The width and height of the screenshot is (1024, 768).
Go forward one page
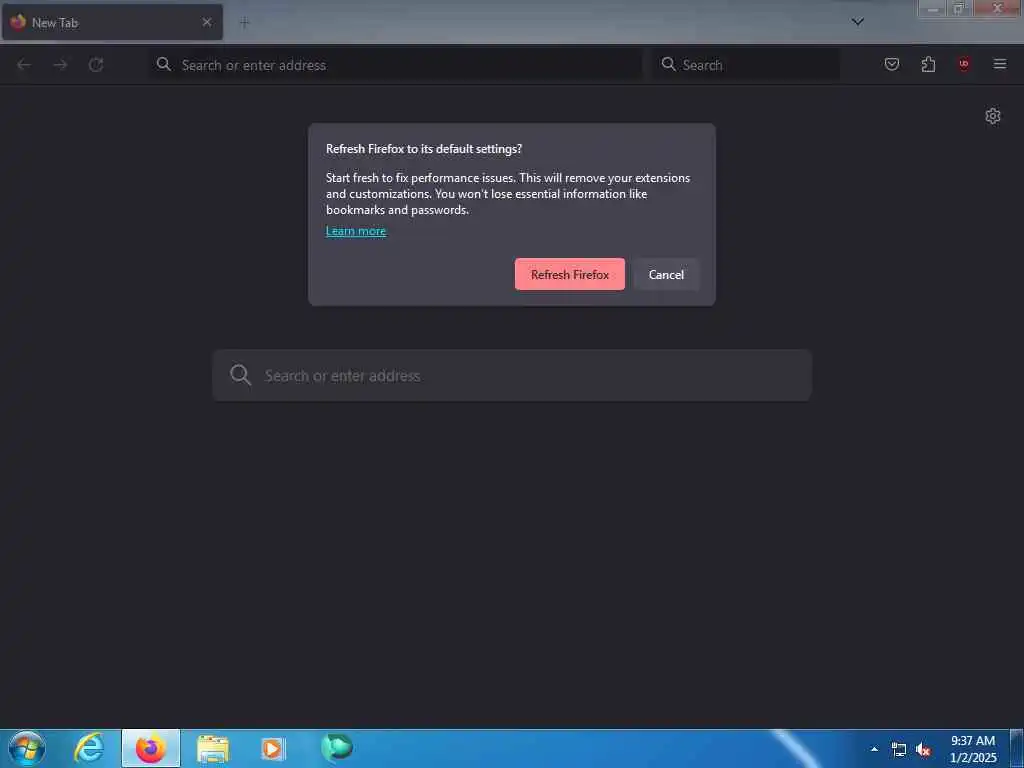pyautogui.click(x=60, y=65)
